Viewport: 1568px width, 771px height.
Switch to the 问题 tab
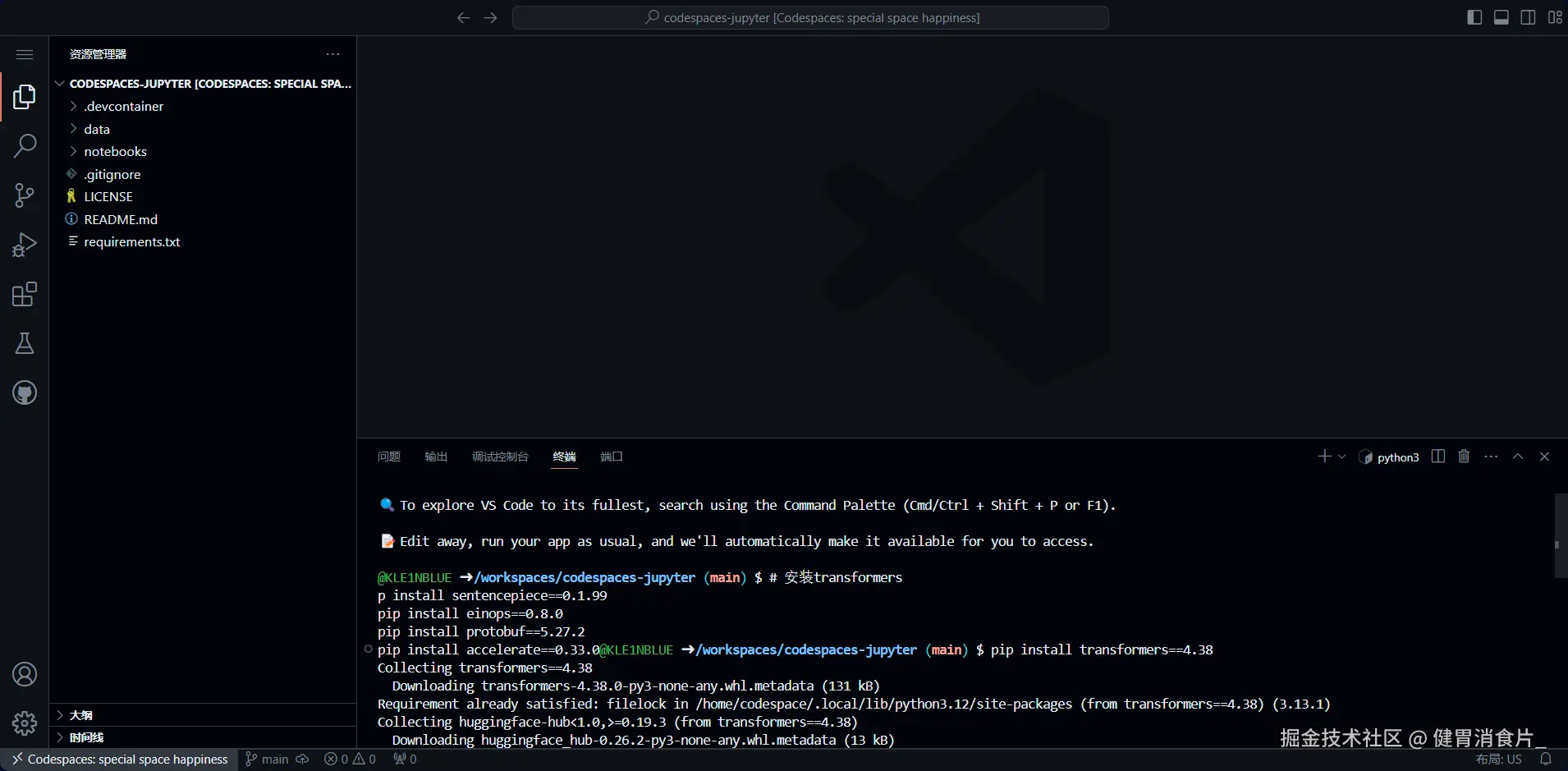(x=389, y=457)
